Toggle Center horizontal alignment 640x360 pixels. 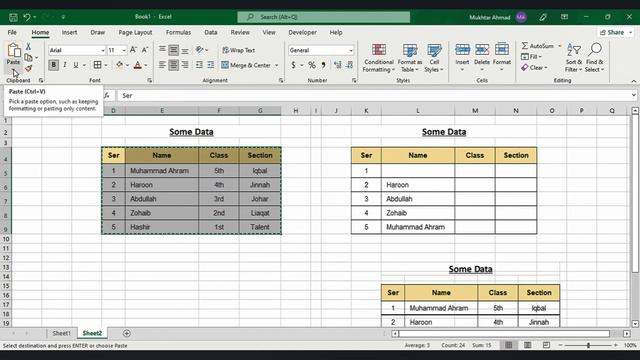(173, 65)
